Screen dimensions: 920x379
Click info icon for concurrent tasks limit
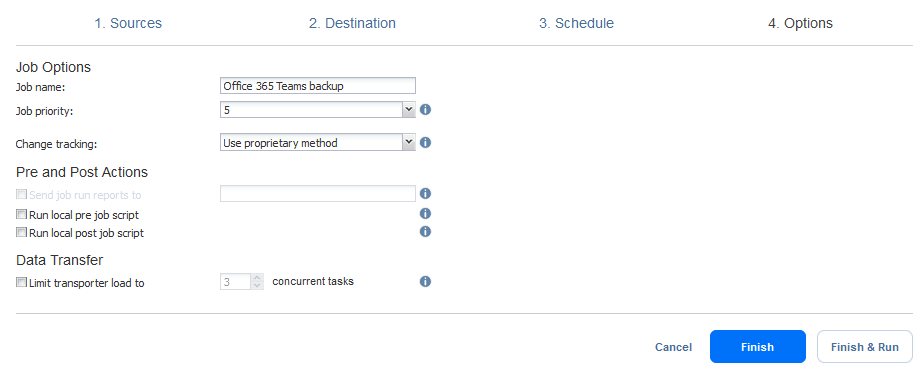(425, 282)
